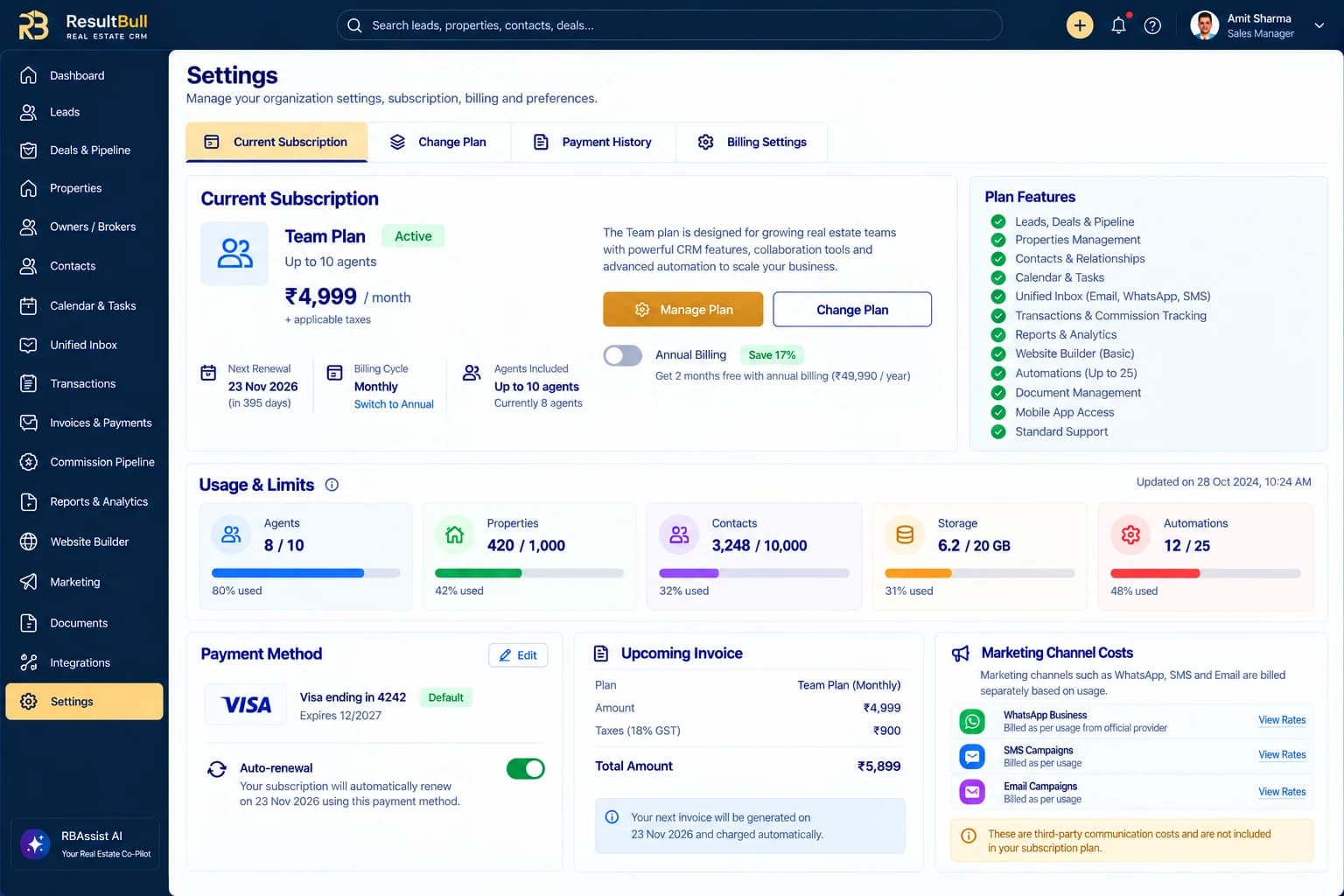Screen dimensions: 1344x896
Task: Click the Owners / Brokers sidebar icon
Action: click(29, 227)
